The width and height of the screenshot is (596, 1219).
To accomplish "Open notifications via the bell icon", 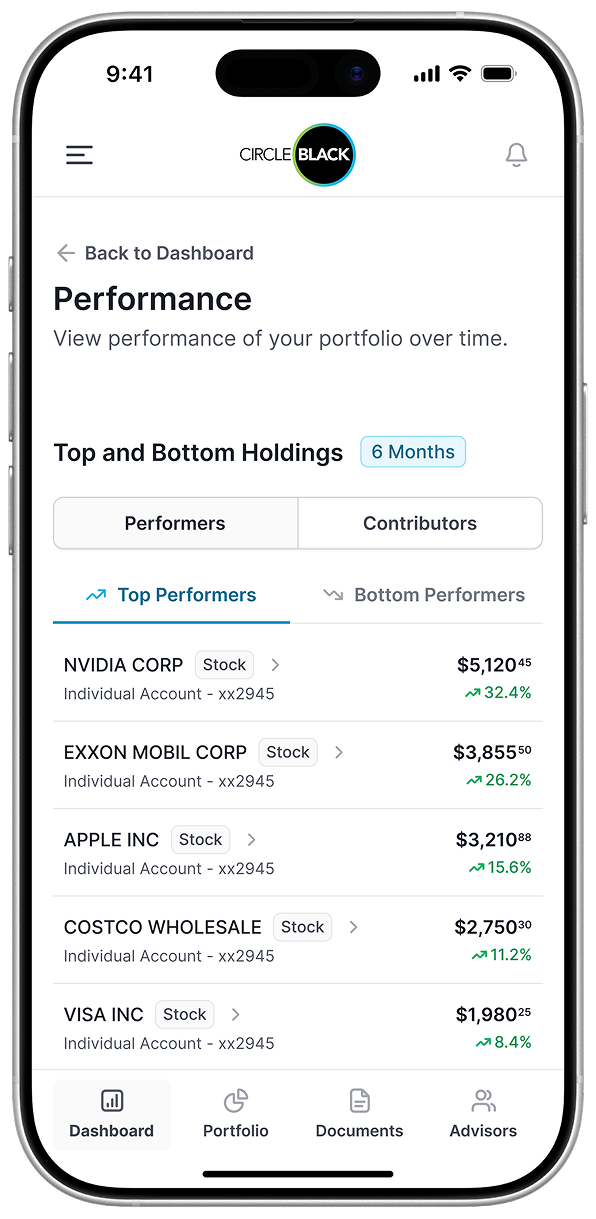I will (x=517, y=155).
